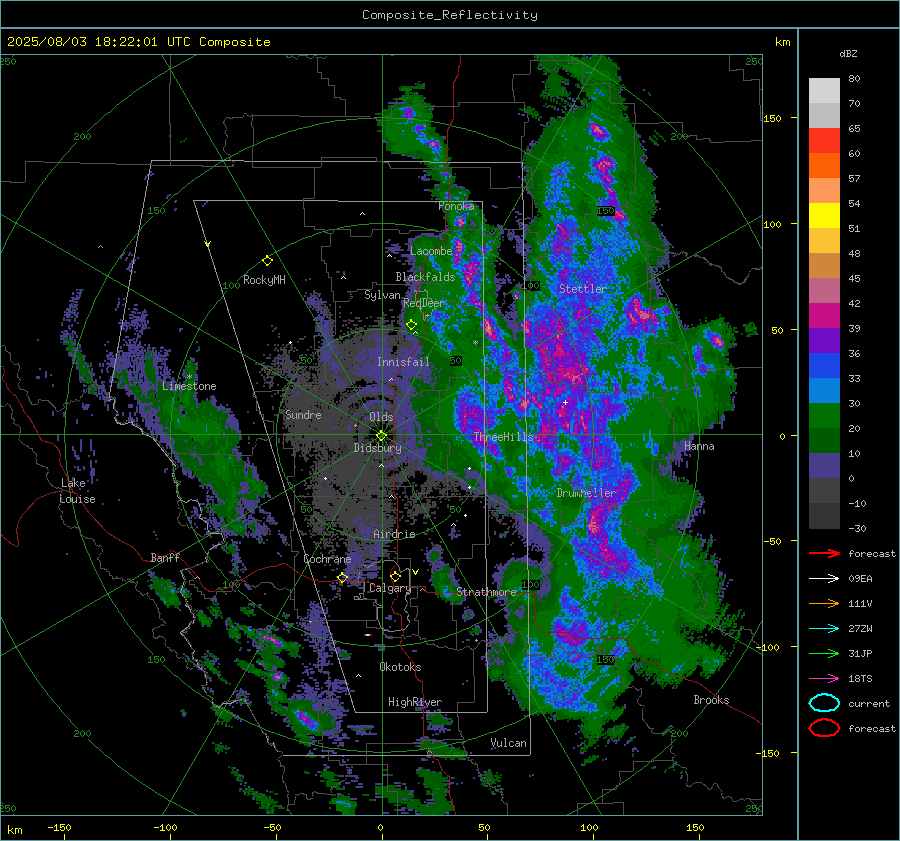This screenshot has width=900, height=841.
Task: Click yellow diamond marker beside RockyMH
Action: pos(267,261)
